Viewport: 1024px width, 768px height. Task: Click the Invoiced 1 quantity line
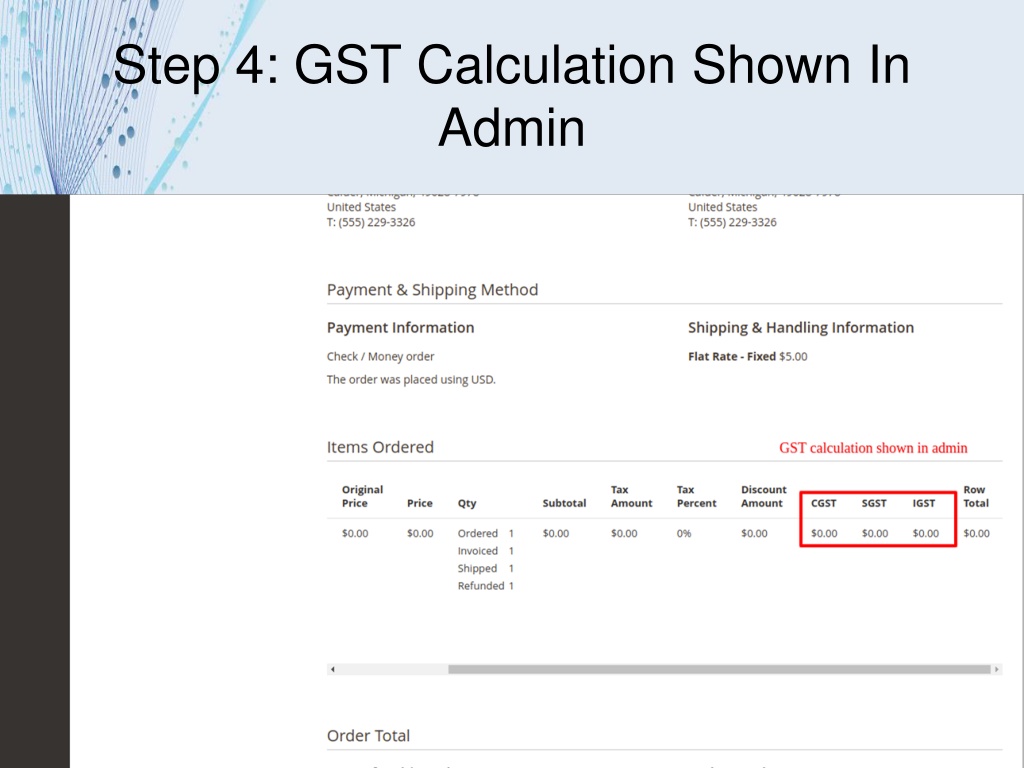[486, 551]
